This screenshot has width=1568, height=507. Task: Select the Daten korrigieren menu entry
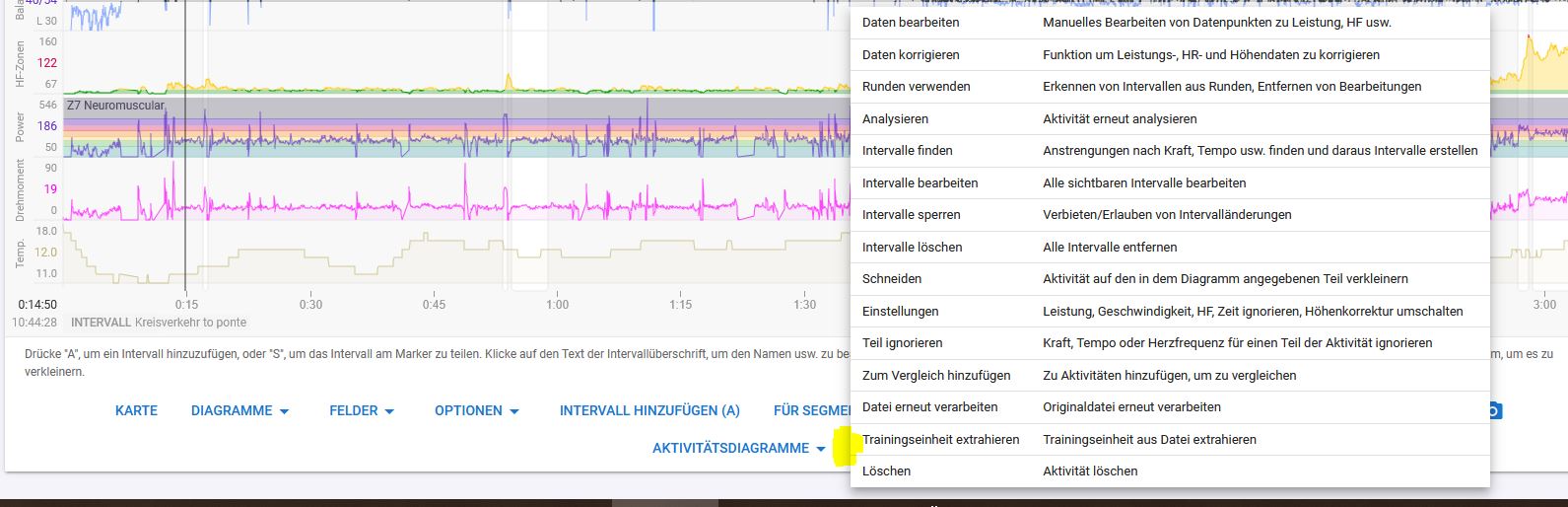coord(1170,55)
